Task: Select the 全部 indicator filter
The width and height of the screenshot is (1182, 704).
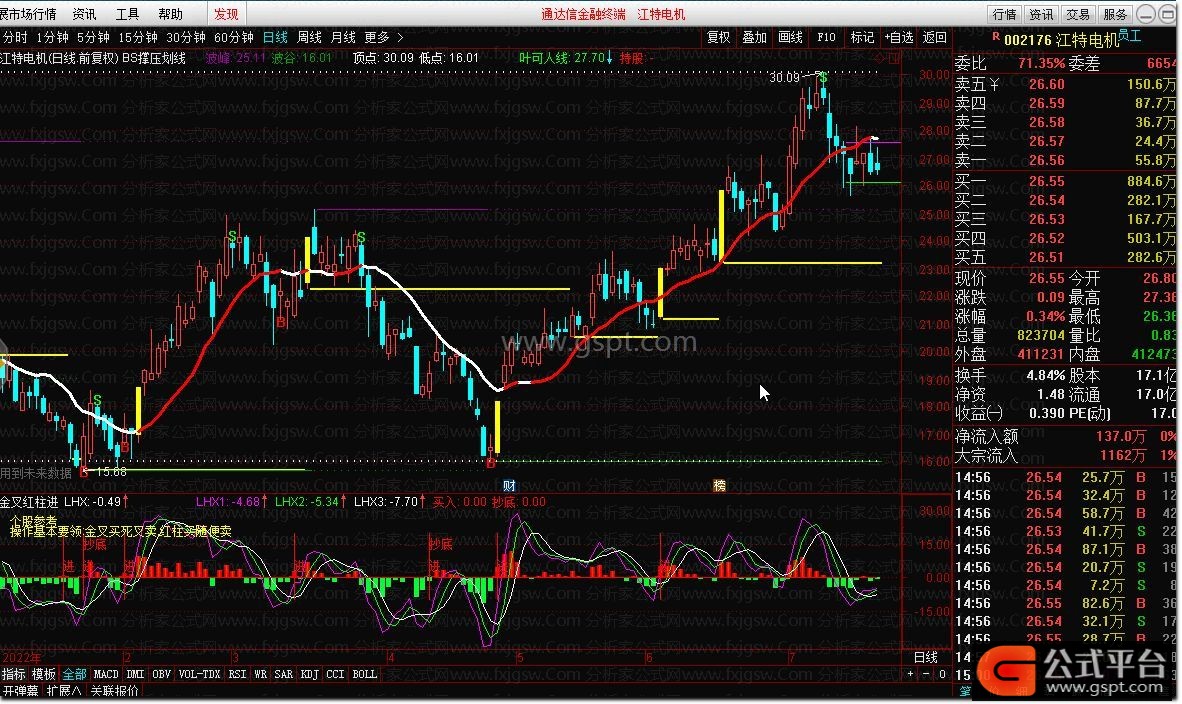Action: click(74, 674)
